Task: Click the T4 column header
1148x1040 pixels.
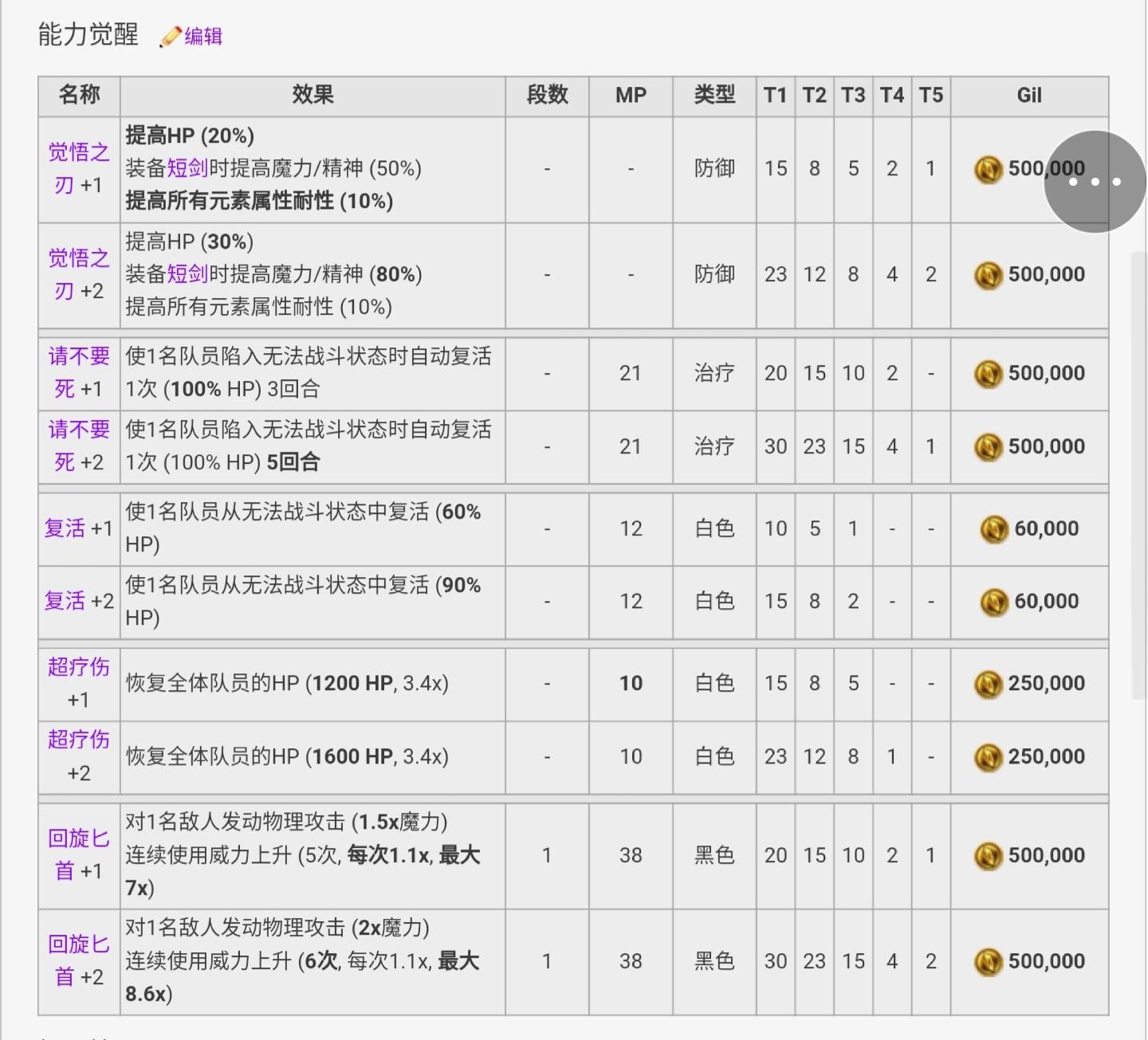Action: coord(892,96)
